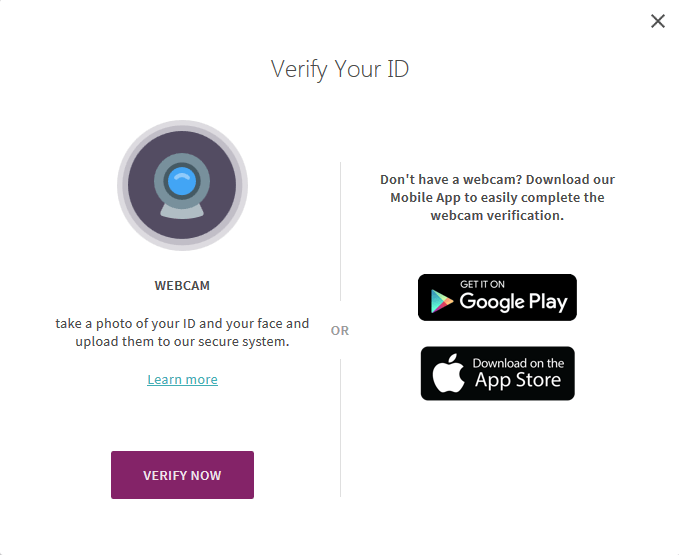
Task: Click the OR divider text
Action: (x=340, y=331)
